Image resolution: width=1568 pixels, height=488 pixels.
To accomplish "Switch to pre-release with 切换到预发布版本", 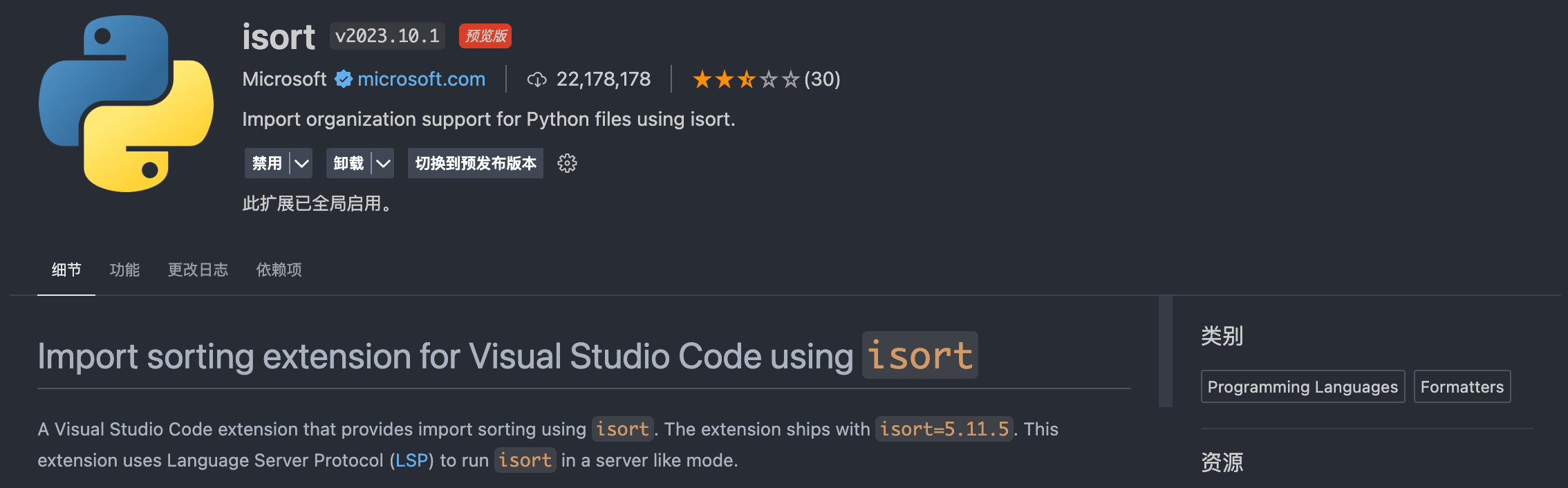I will point(475,164).
